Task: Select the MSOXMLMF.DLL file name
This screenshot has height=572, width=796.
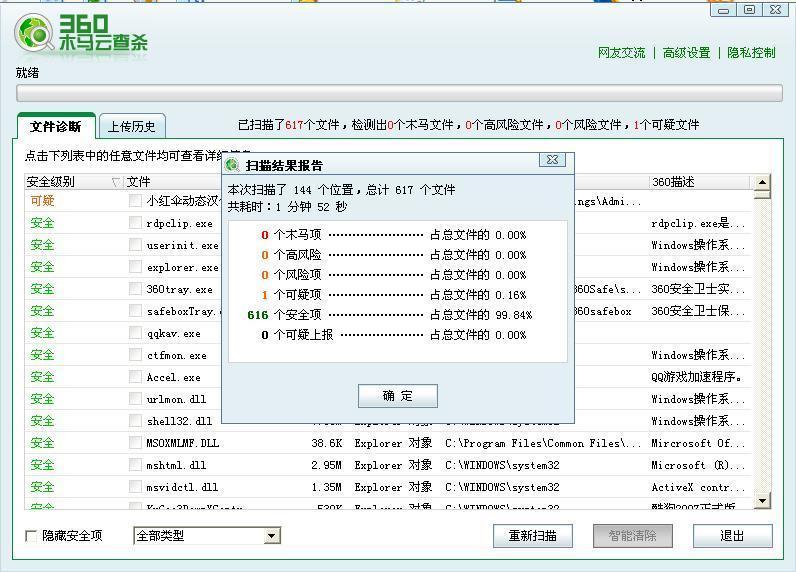Action: (183, 444)
